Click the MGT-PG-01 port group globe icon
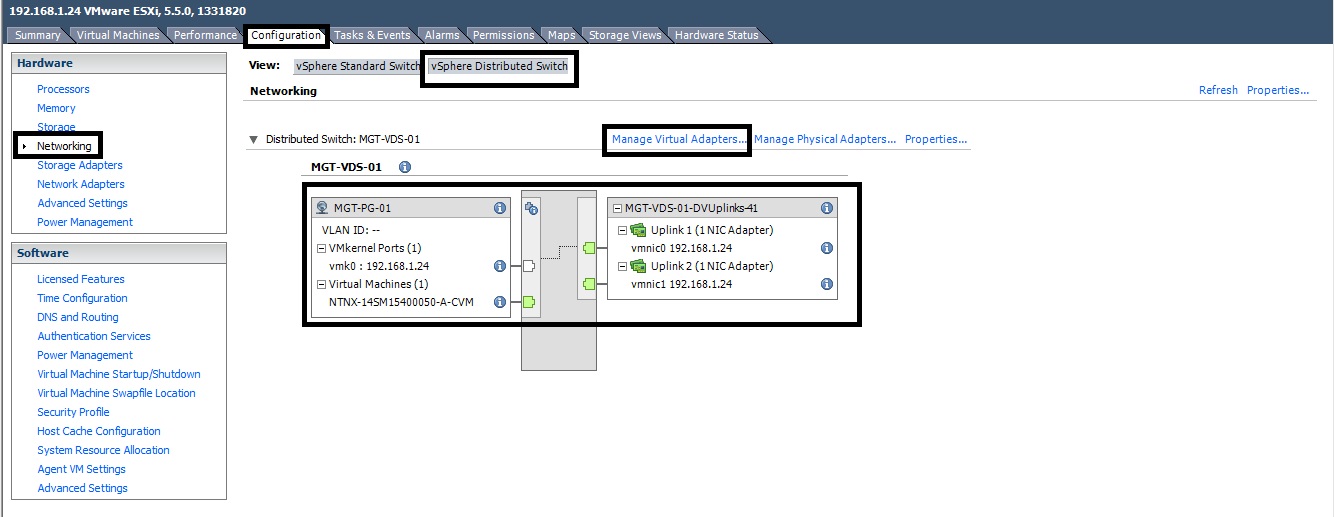 click(322, 208)
